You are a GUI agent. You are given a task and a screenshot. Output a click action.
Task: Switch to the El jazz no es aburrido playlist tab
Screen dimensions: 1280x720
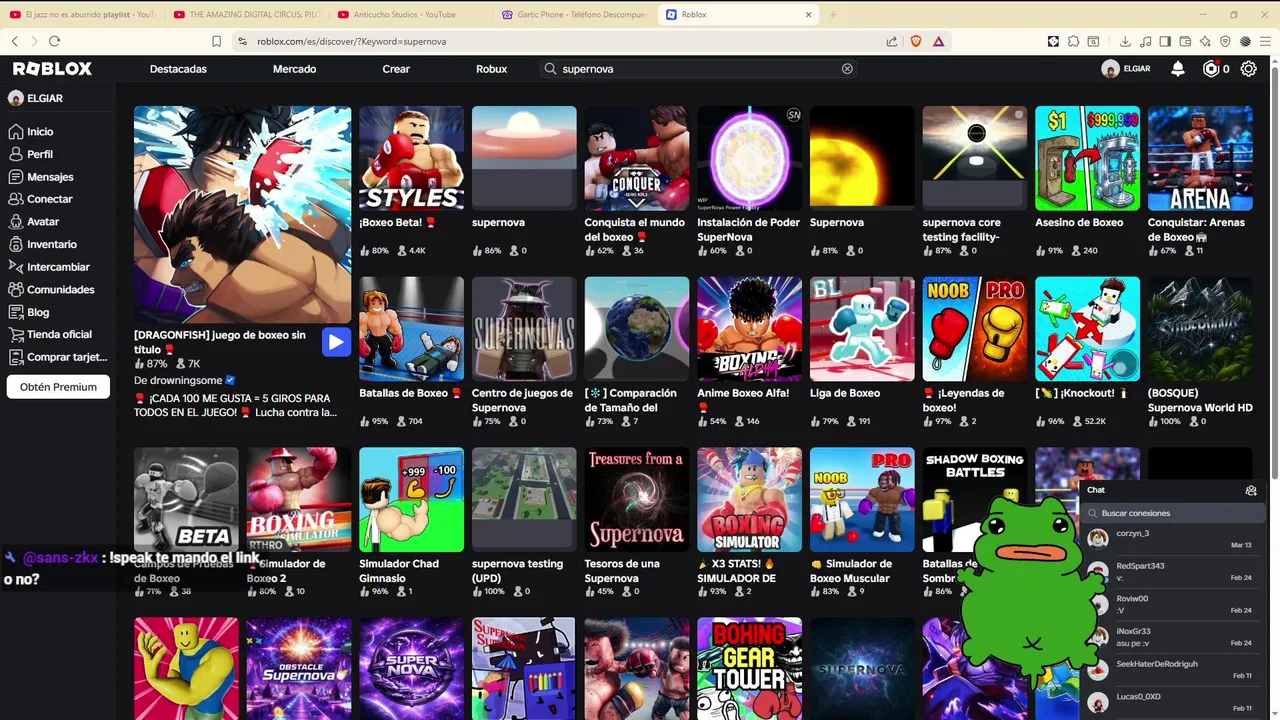(82, 14)
